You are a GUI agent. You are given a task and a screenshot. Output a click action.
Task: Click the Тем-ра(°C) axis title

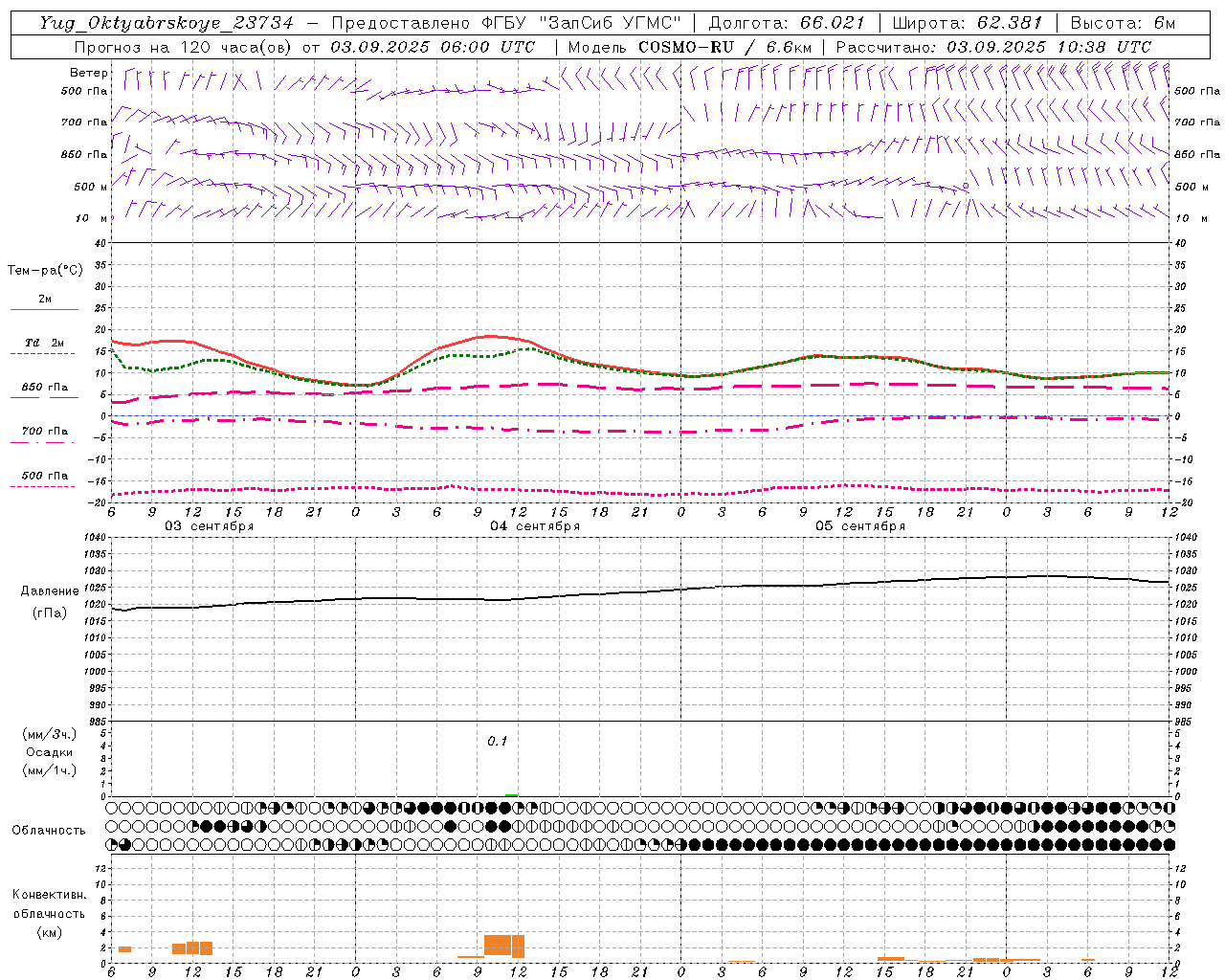45,271
